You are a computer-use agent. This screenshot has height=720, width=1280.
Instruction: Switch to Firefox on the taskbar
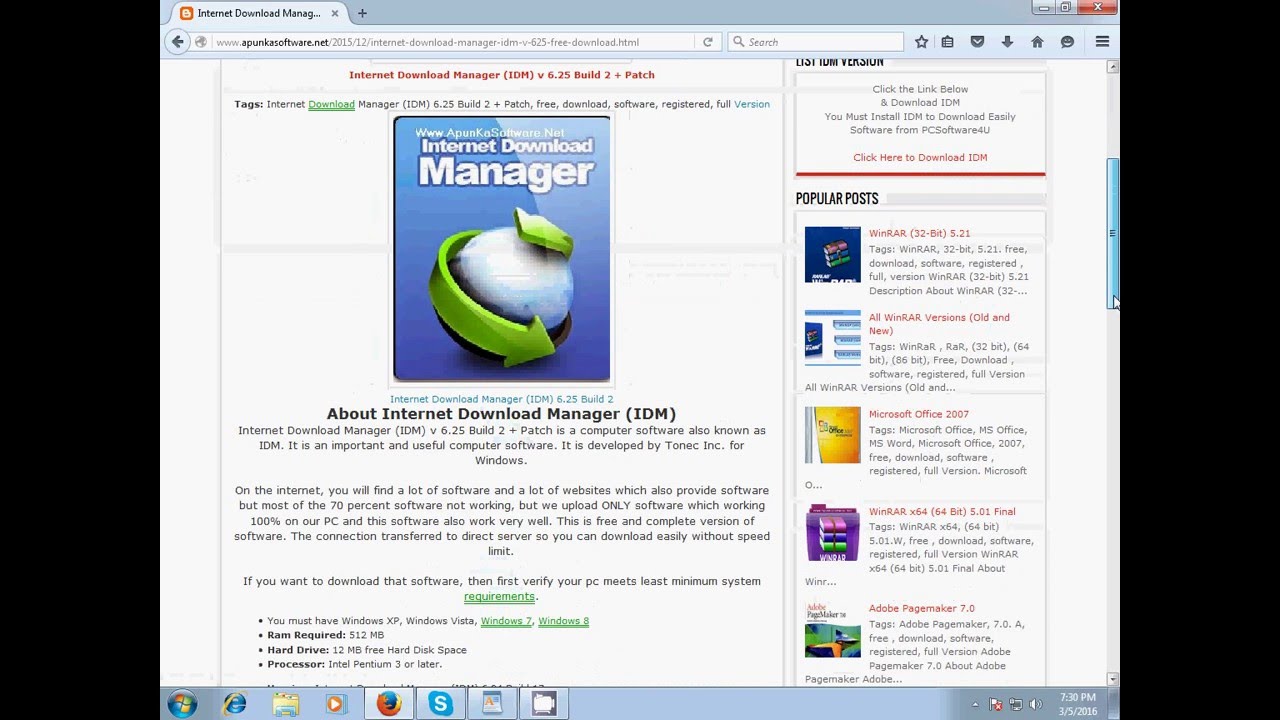click(389, 704)
